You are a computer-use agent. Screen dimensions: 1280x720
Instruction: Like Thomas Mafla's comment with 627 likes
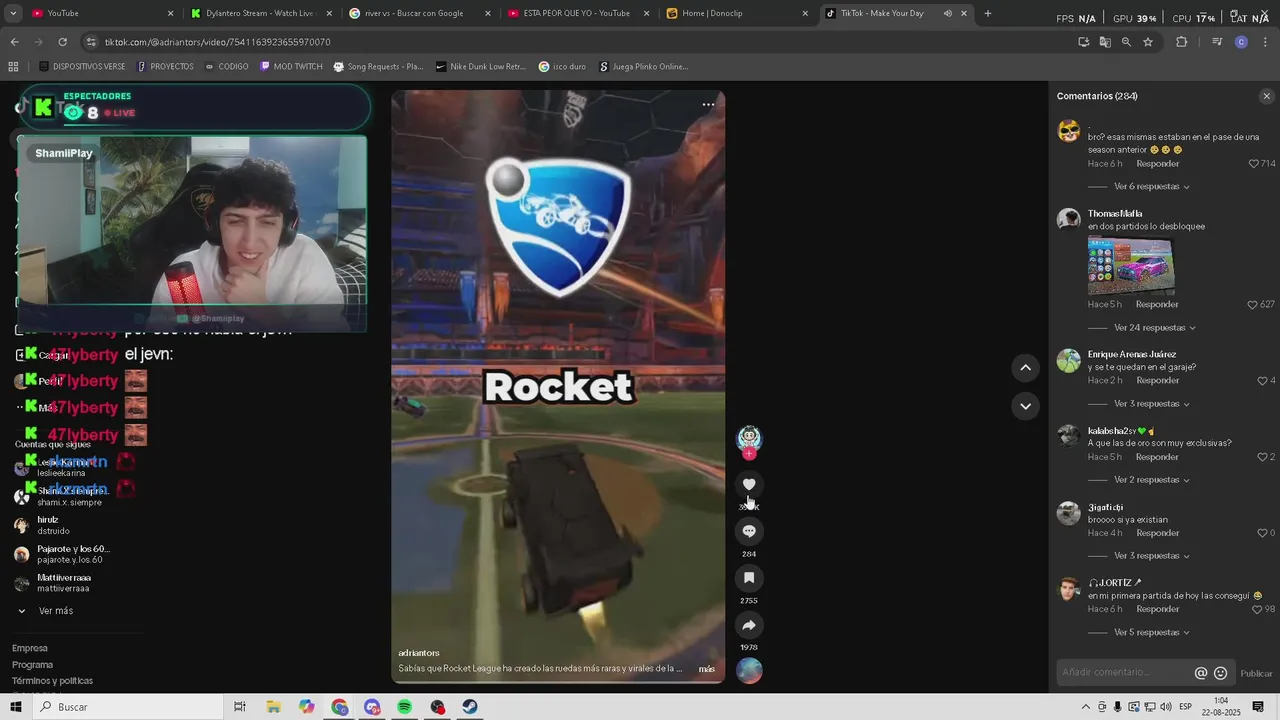pos(1254,304)
